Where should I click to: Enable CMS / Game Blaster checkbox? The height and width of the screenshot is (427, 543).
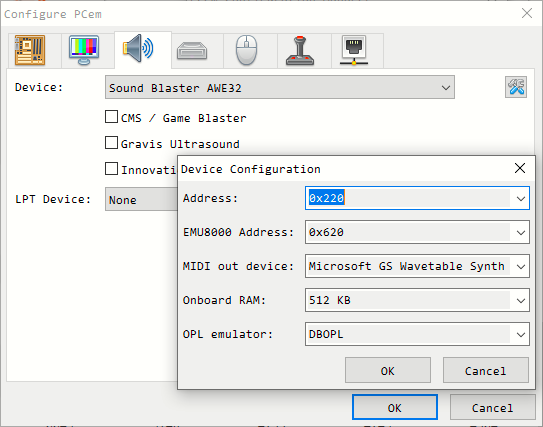[x=111, y=117]
